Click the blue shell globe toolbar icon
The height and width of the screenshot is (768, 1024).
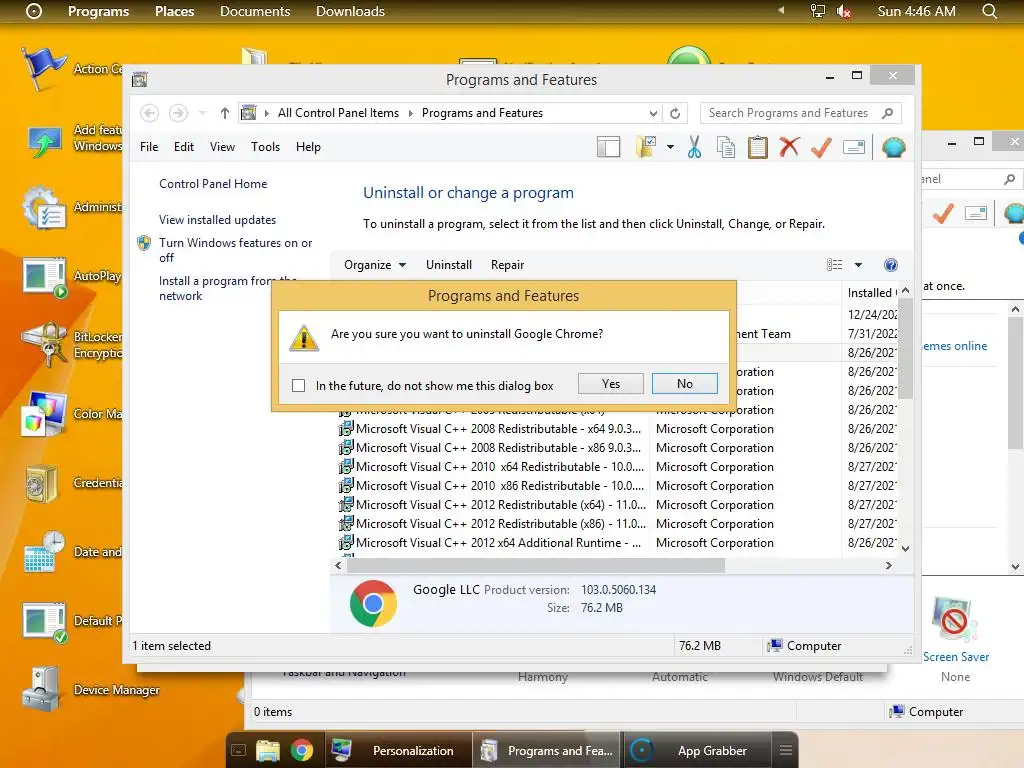(893, 147)
